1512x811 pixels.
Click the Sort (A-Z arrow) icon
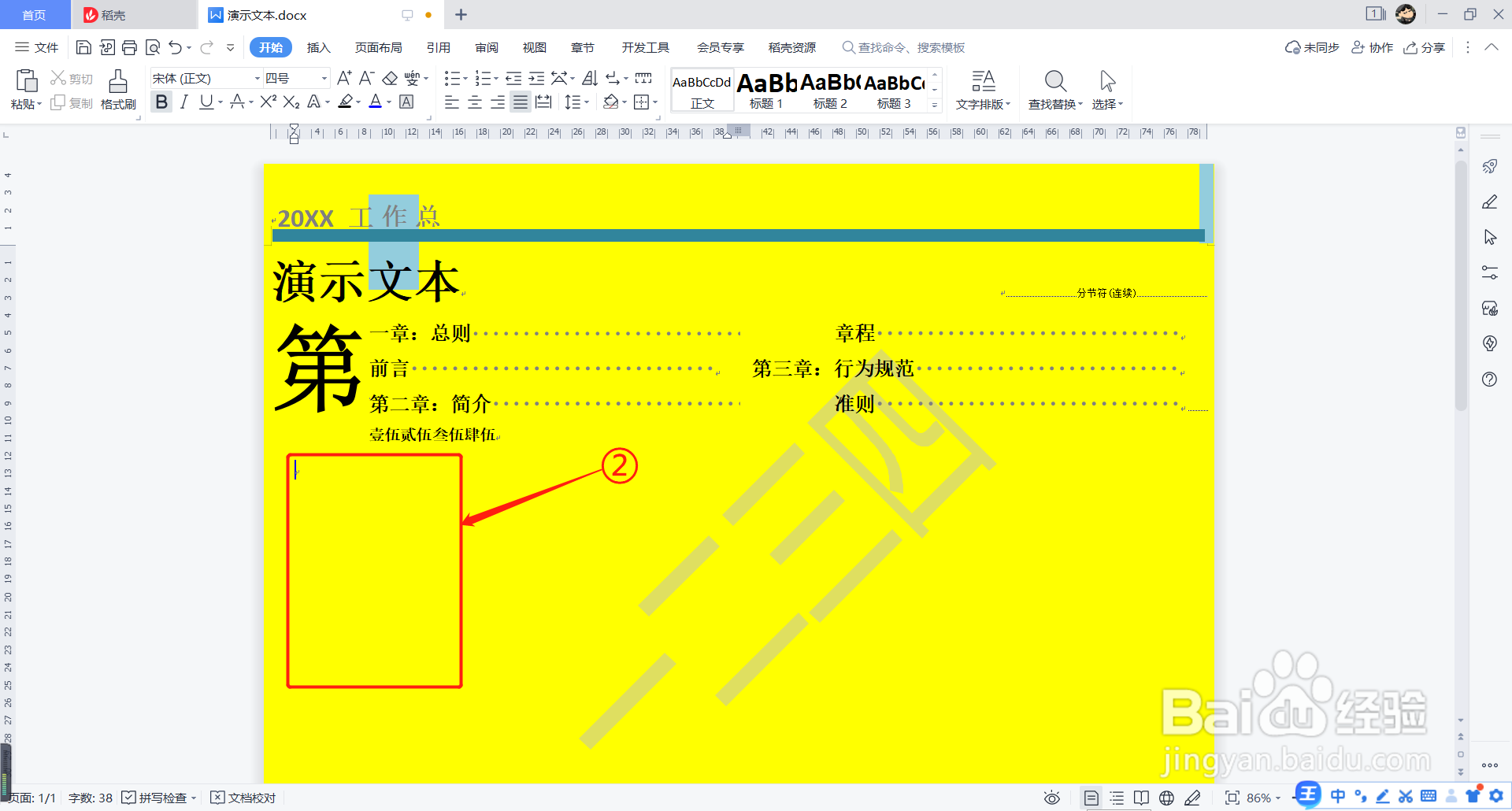[x=590, y=78]
